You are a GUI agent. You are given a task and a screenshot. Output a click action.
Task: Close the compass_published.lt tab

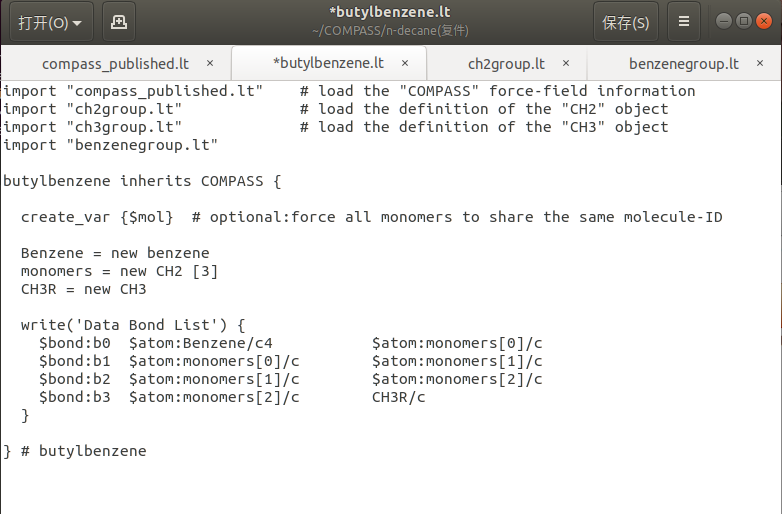210,63
